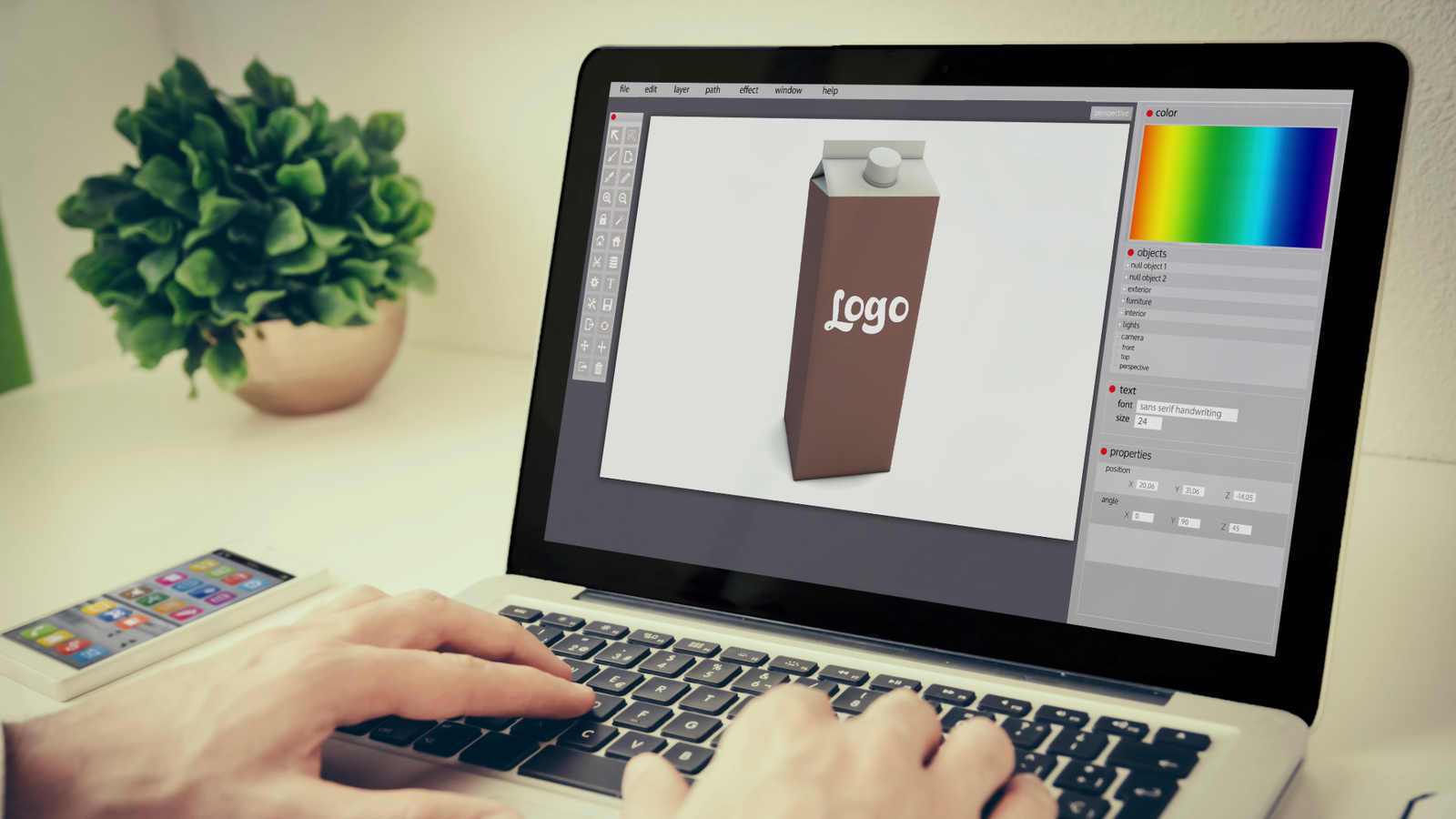Viewport: 1456px width, 819px height.
Task: Click the circular refresh arrows icon
Action: [604, 325]
